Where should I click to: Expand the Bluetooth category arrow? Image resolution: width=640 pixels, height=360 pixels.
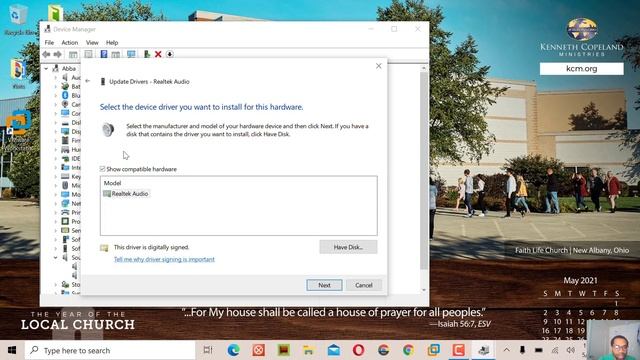click(x=56, y=96)
